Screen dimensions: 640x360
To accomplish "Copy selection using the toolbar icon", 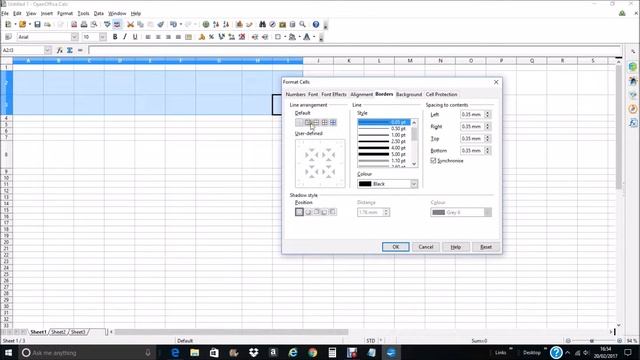I will (140, 24).
